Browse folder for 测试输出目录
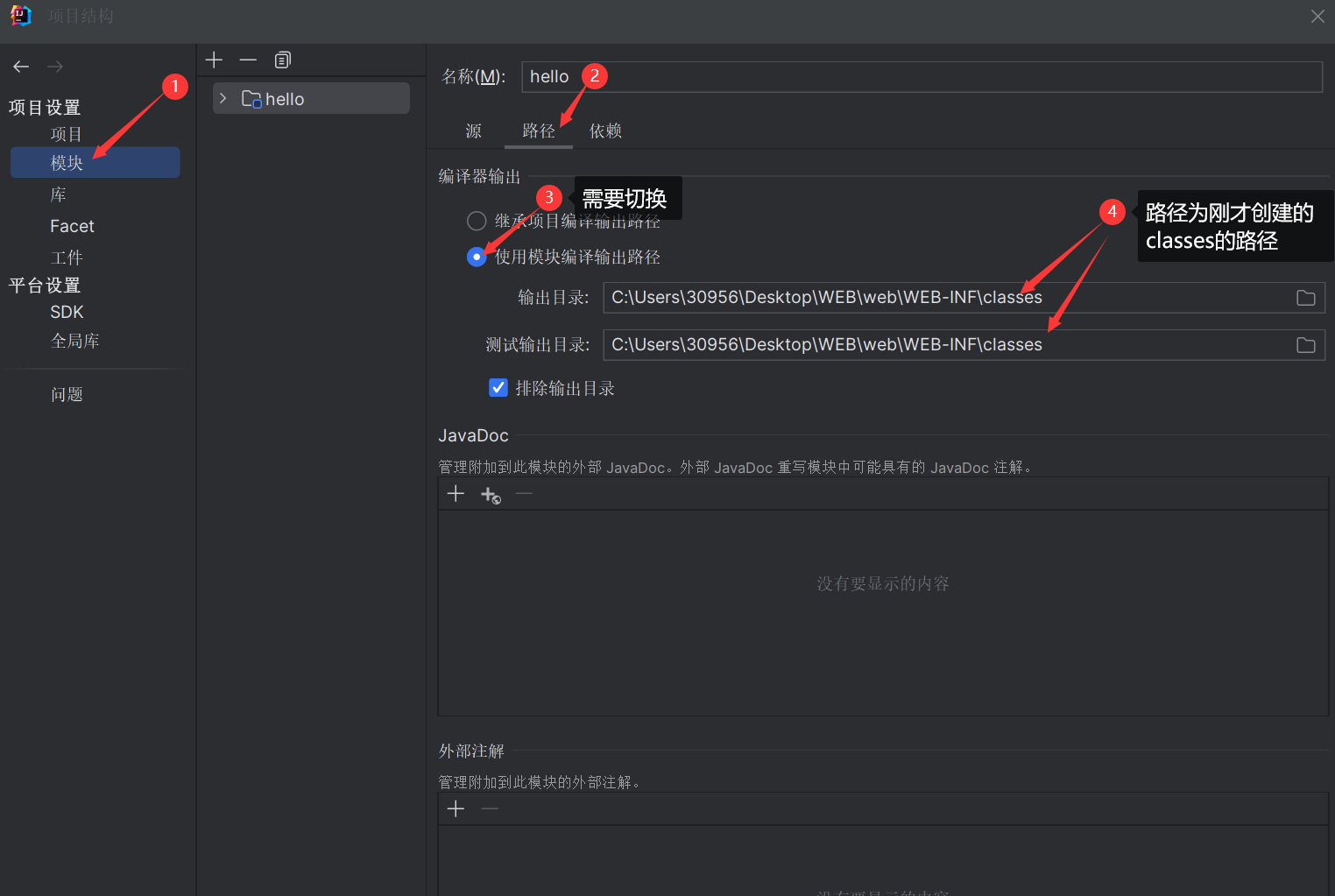Screen dimensions: 1335x896 pyautogui.click(x=1306, y=345)
